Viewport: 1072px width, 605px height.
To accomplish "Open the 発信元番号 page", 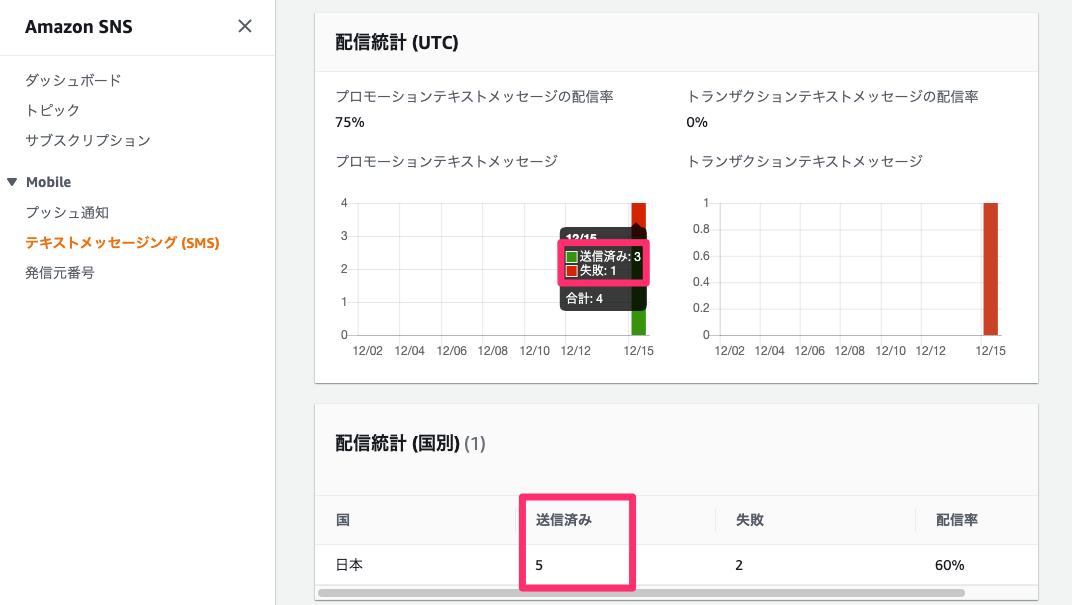I will point(59,273).
